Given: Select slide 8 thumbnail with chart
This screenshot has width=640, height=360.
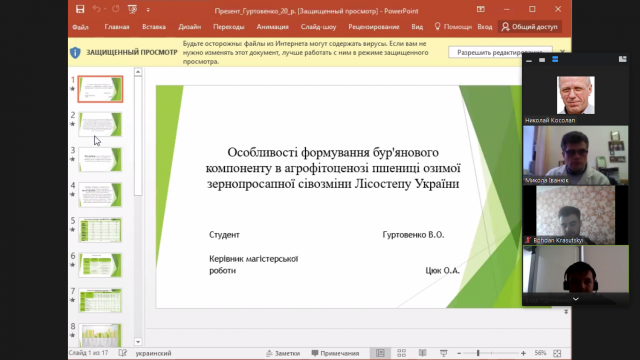Looking at the screenshot, I should click(100, 335).
